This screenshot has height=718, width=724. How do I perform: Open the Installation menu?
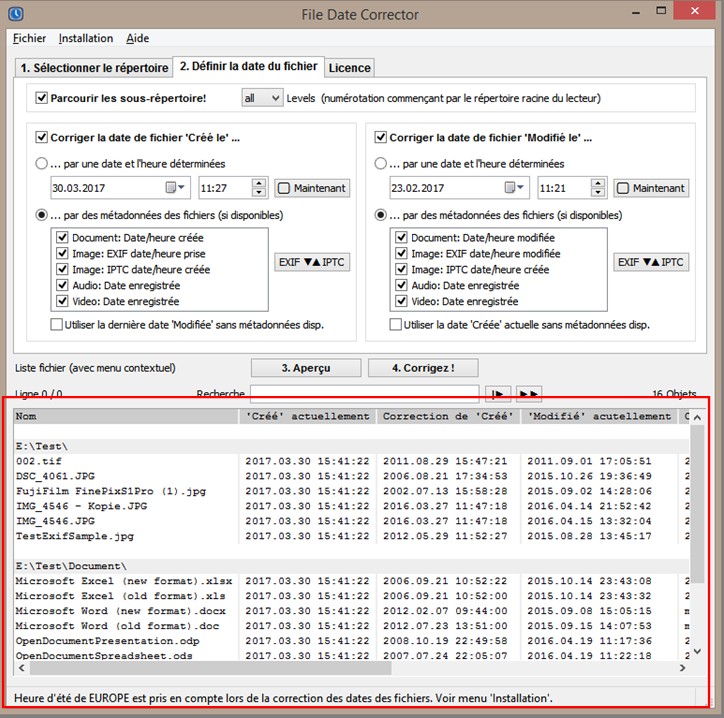point(86,38)
